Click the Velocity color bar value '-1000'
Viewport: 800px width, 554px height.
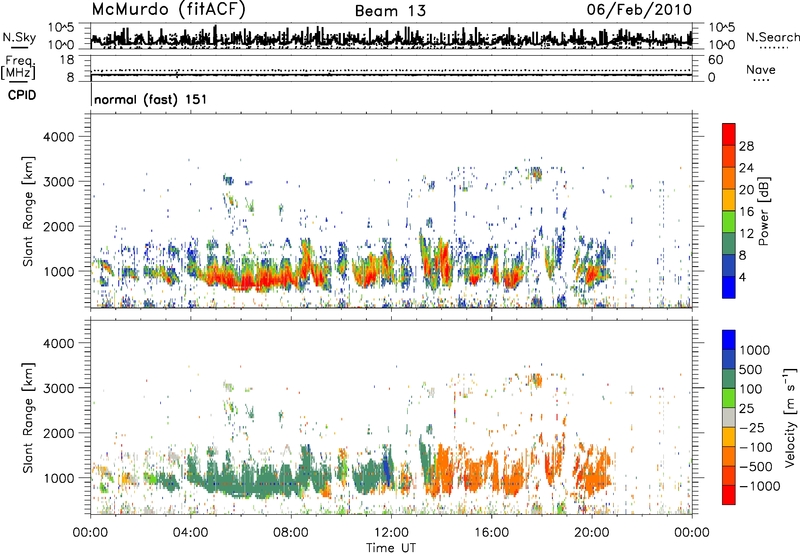[759, 486]
